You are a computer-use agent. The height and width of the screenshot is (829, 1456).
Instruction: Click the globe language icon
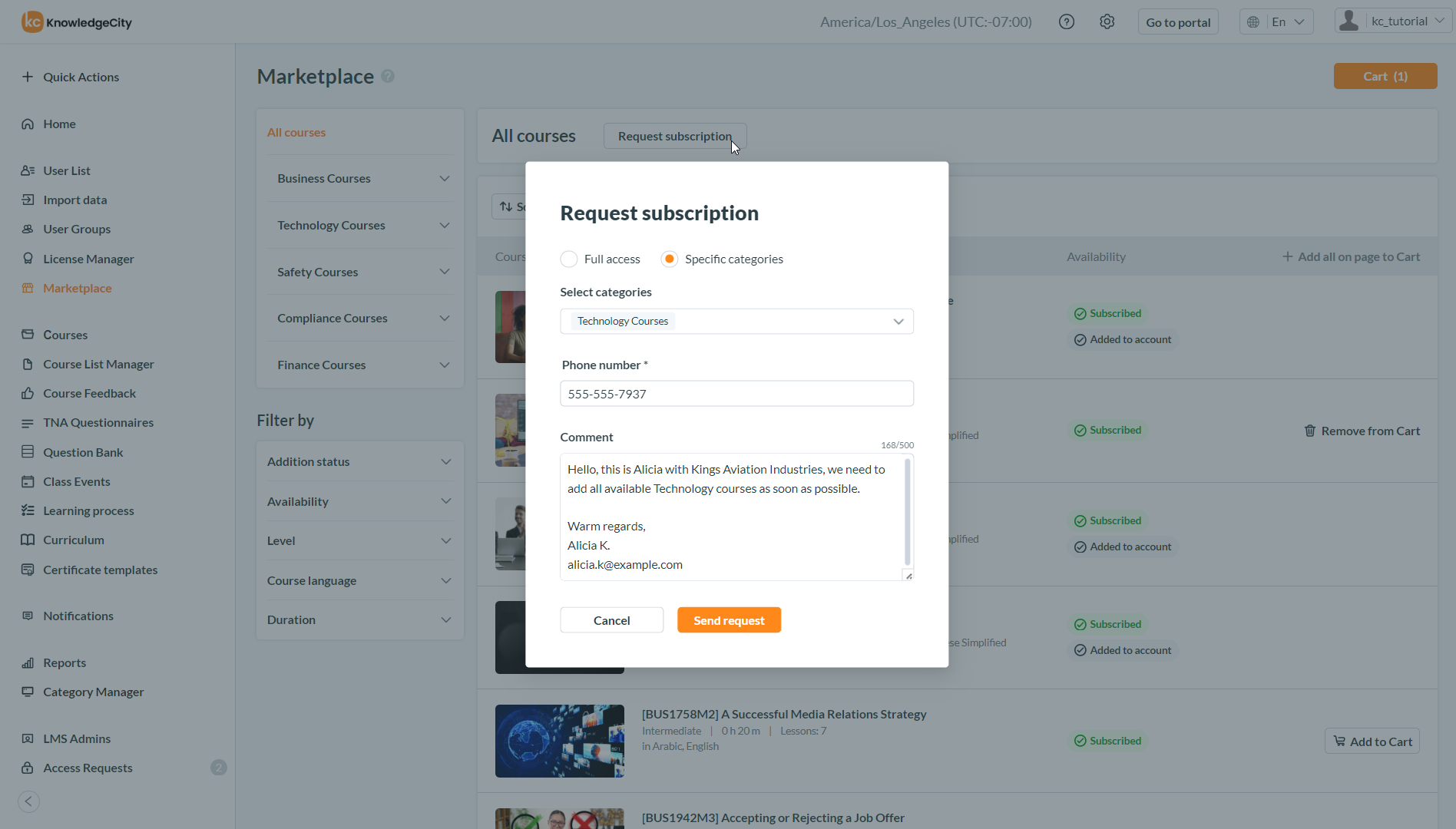coord(1253,22)
